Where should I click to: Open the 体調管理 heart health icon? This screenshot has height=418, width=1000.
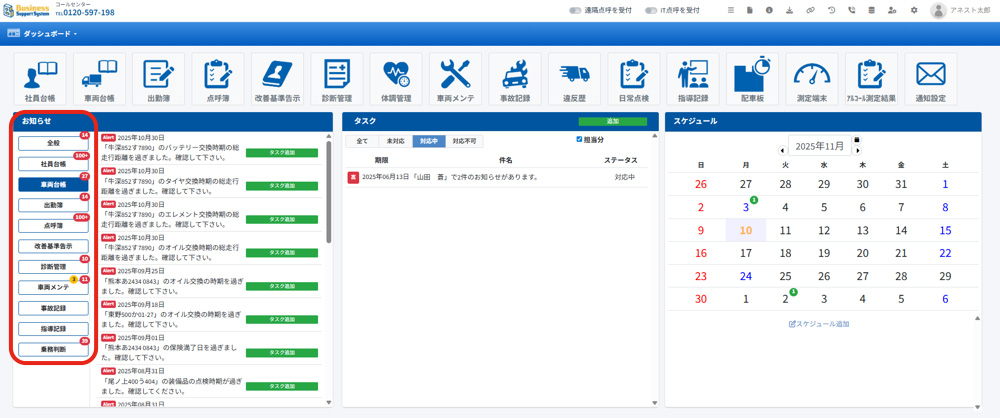coord(396,80)
